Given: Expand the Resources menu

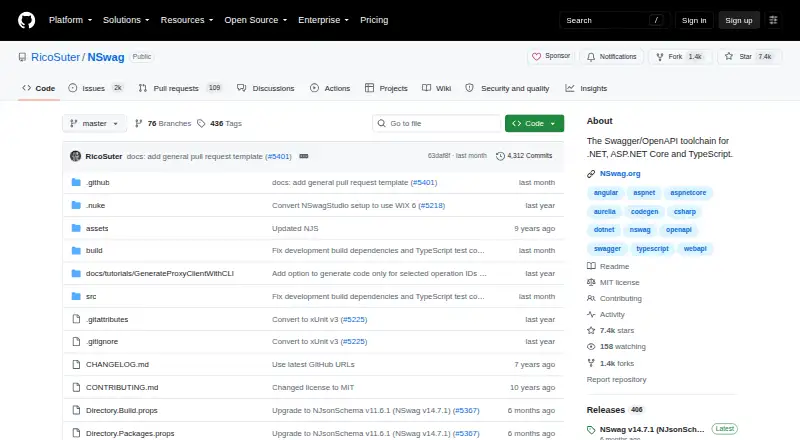Looking at the screenshot, I should pyautogui.click(x=187, y=20).
